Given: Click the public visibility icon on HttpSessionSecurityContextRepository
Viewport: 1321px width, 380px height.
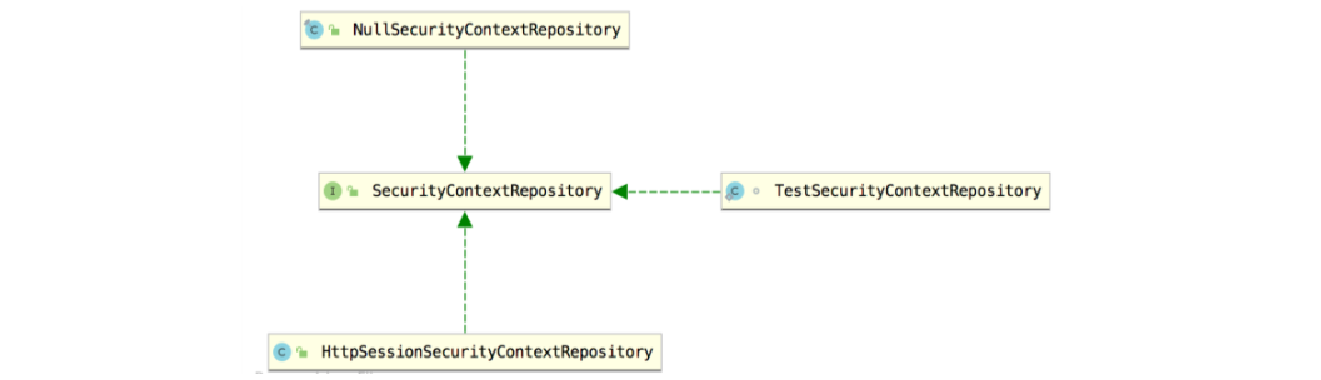Looking at the screenshot, I should (303, 352).
